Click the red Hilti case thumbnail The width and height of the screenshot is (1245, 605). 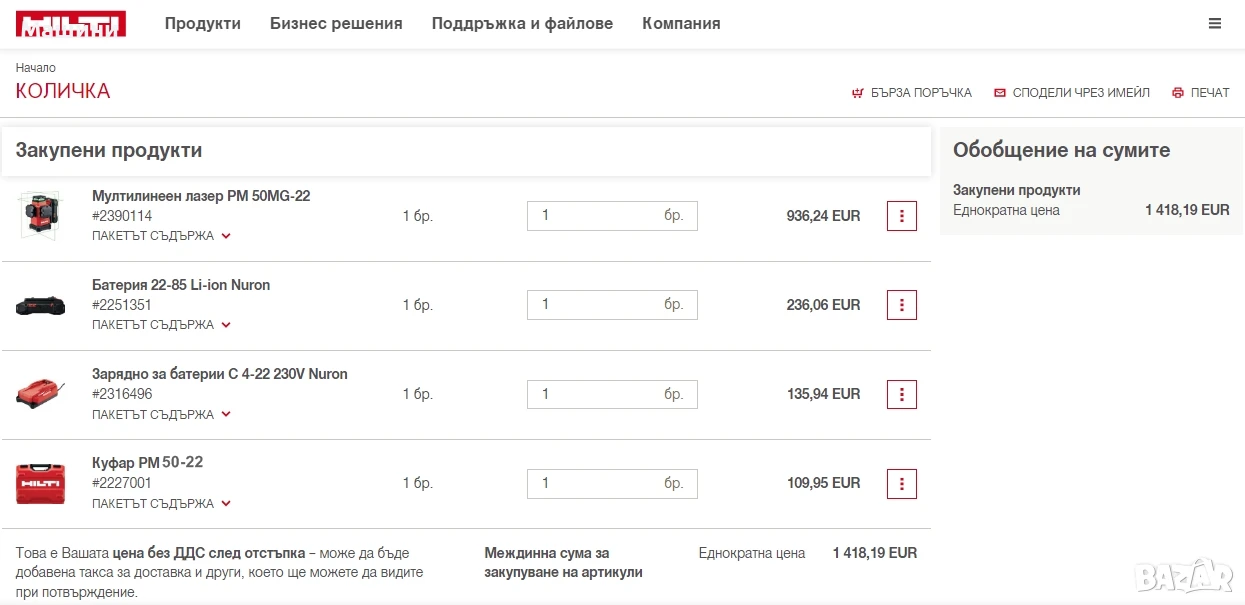pos(40,484)
